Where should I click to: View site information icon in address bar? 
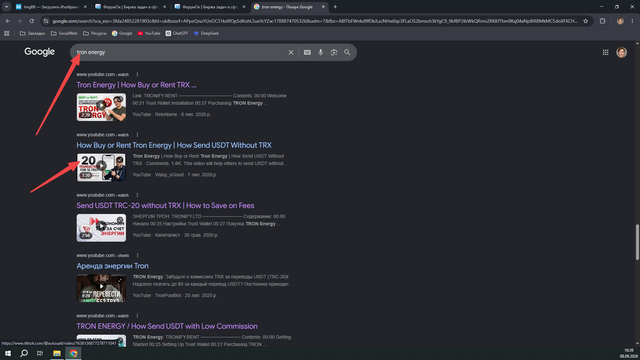pos(46,21)
